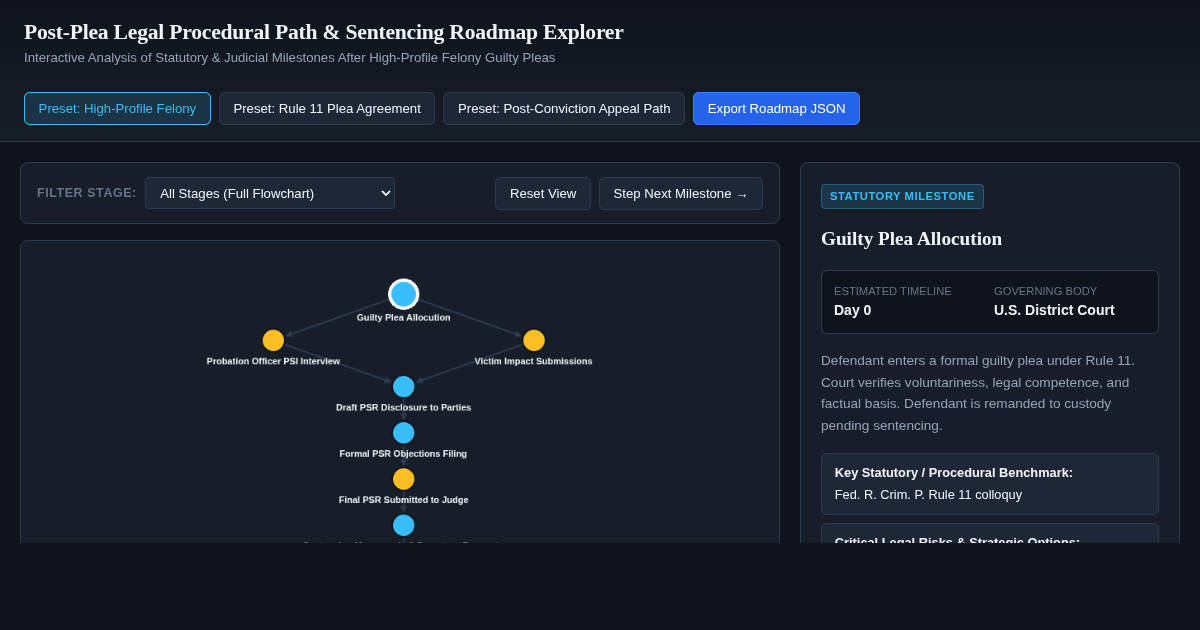The height and width of the screenshot is (630, 1200).
Task: Select the Probation Officer PSI Interview node
Action: [x=273, y=340]
